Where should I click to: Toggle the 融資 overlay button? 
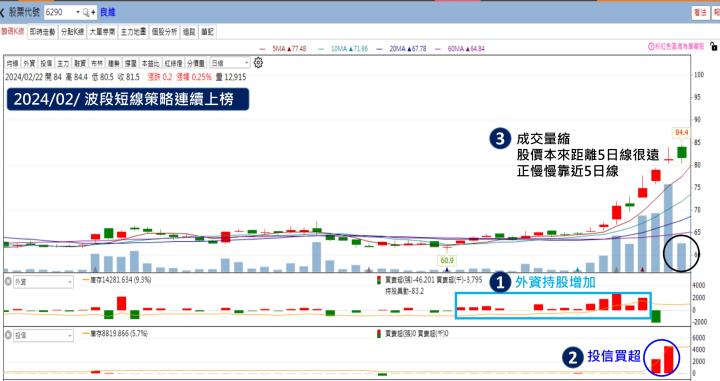point(80,63)
